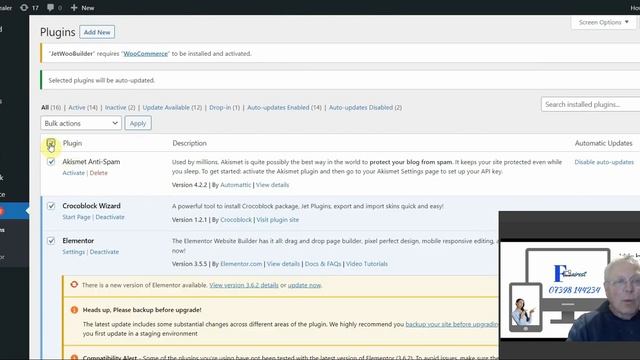The width and height of the screenshot is (640, 360).
Task: Open Elementor Video Tutorials link
Action: [x=367, y=264]
